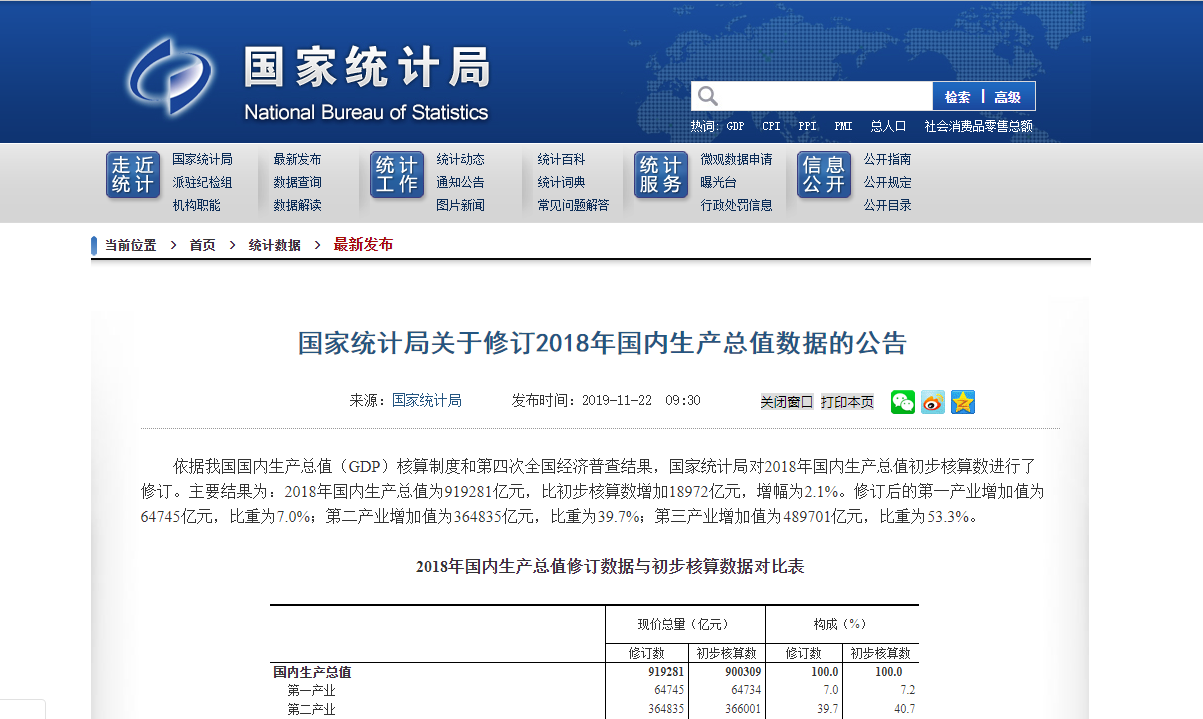Go to 统计动态 in navigation

(460, 159)
